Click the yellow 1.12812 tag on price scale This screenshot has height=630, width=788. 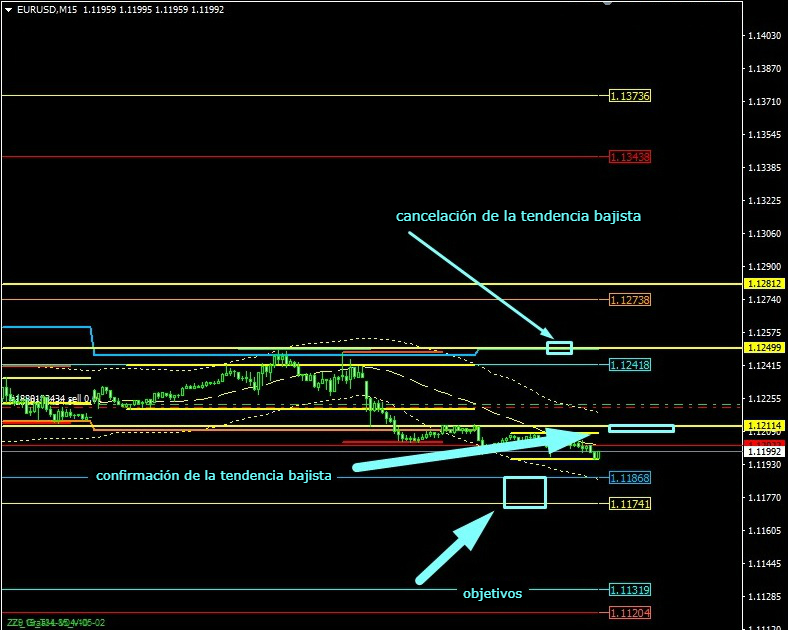[x=765, y=284]
